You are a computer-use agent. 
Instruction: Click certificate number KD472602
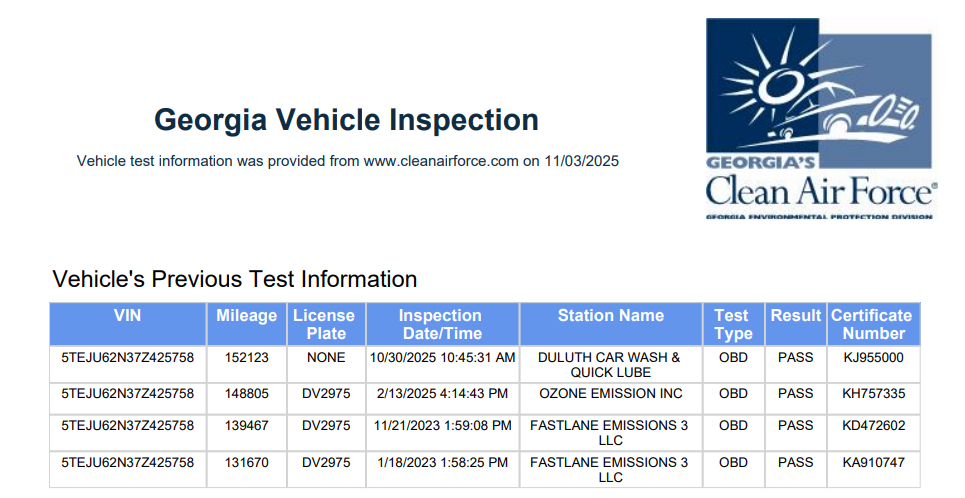[x=873, y=425]
